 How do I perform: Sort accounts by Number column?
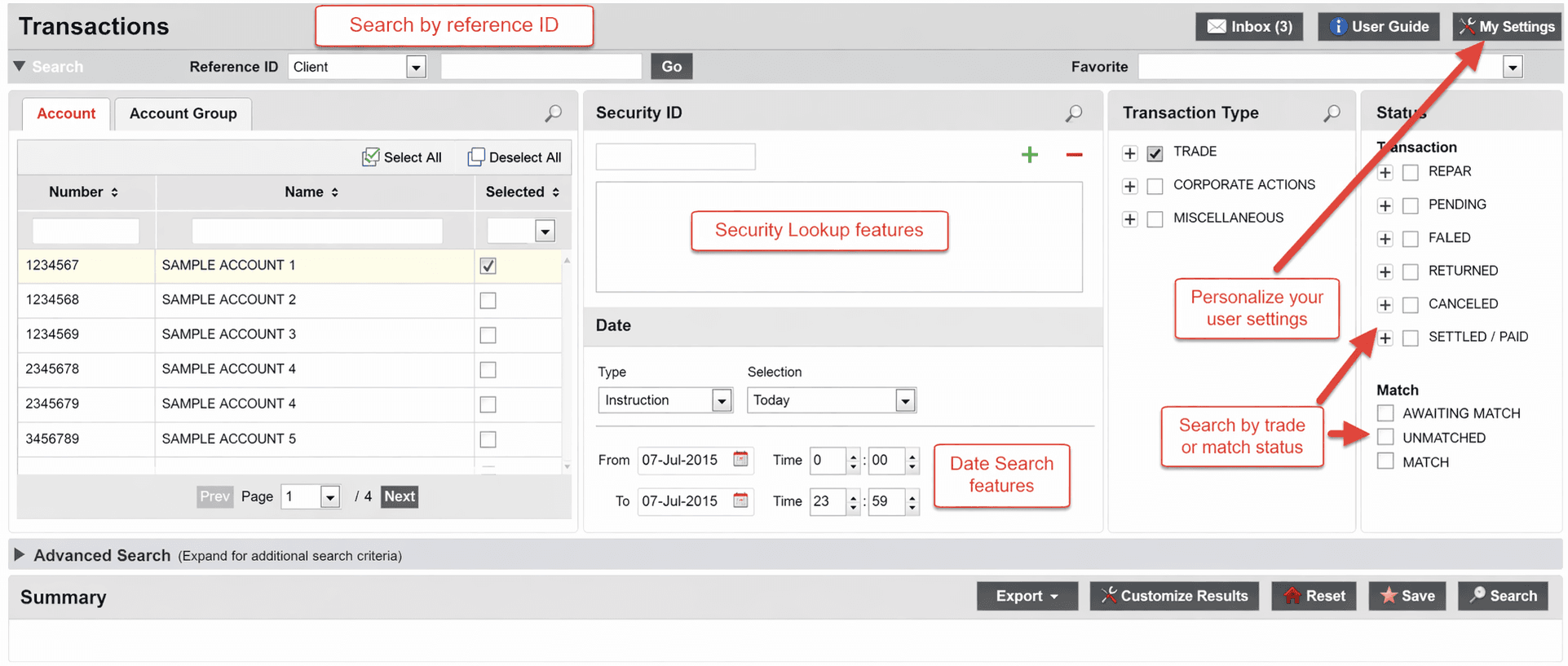click(x=84, y=192)
